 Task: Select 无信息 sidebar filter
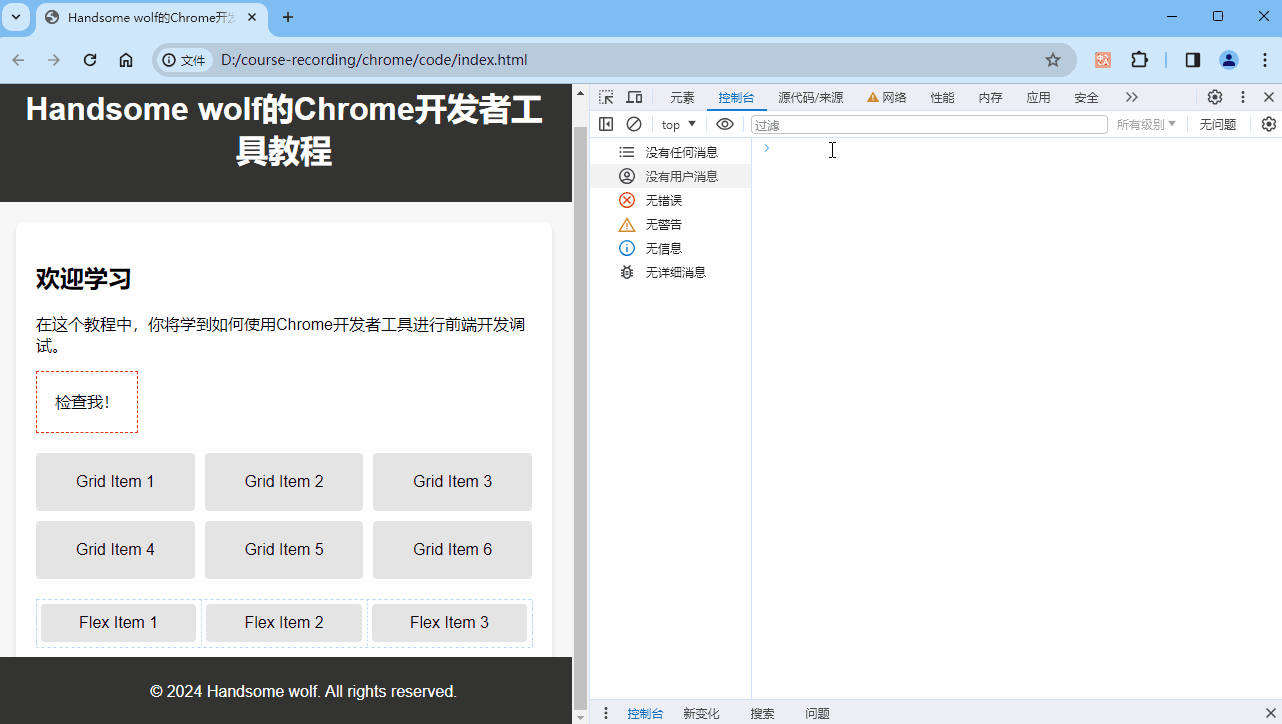tap(670, 248)
